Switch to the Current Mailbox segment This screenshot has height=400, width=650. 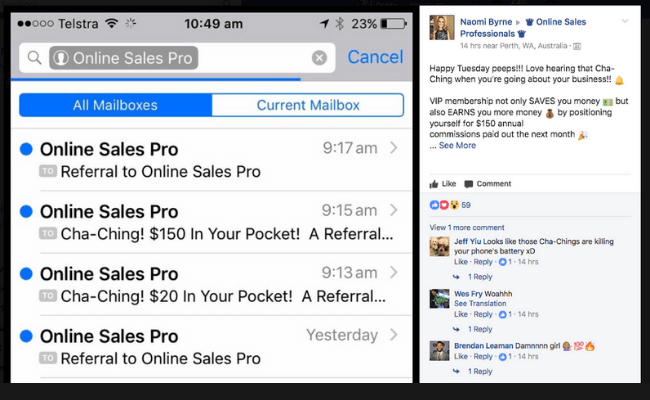pyautogui.click(x=308, y=105)
